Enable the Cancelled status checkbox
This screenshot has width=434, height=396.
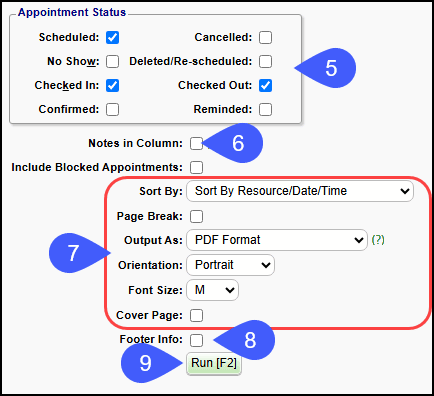(265, 37)
